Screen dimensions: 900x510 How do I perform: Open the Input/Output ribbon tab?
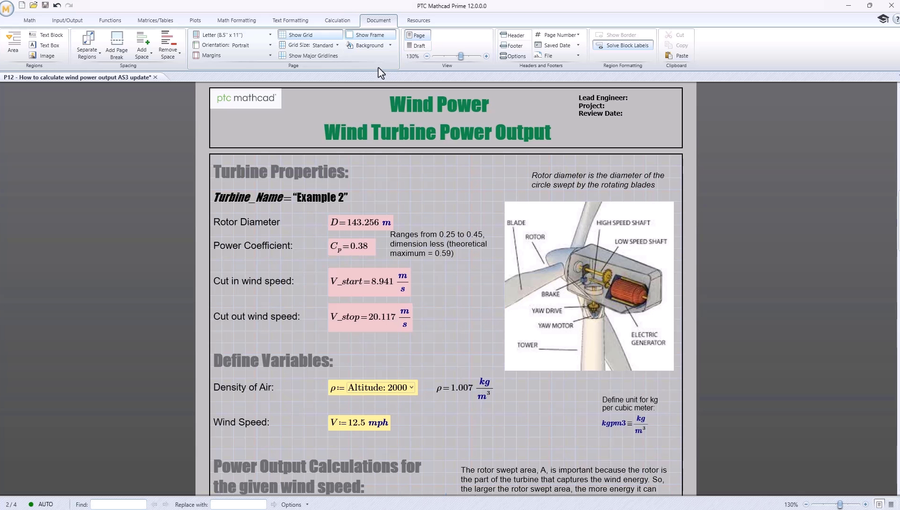click(67, 20)
